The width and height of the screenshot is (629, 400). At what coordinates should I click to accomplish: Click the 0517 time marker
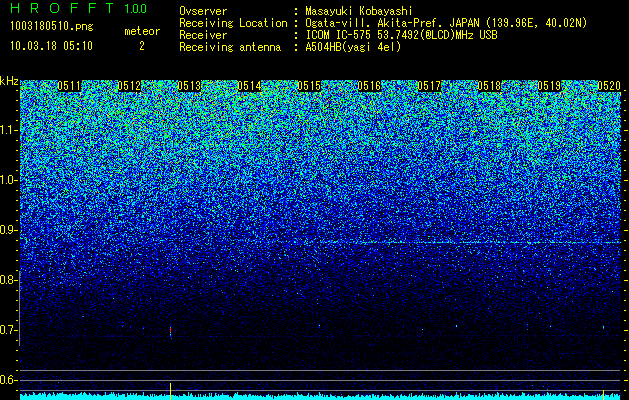pos(429,86)
